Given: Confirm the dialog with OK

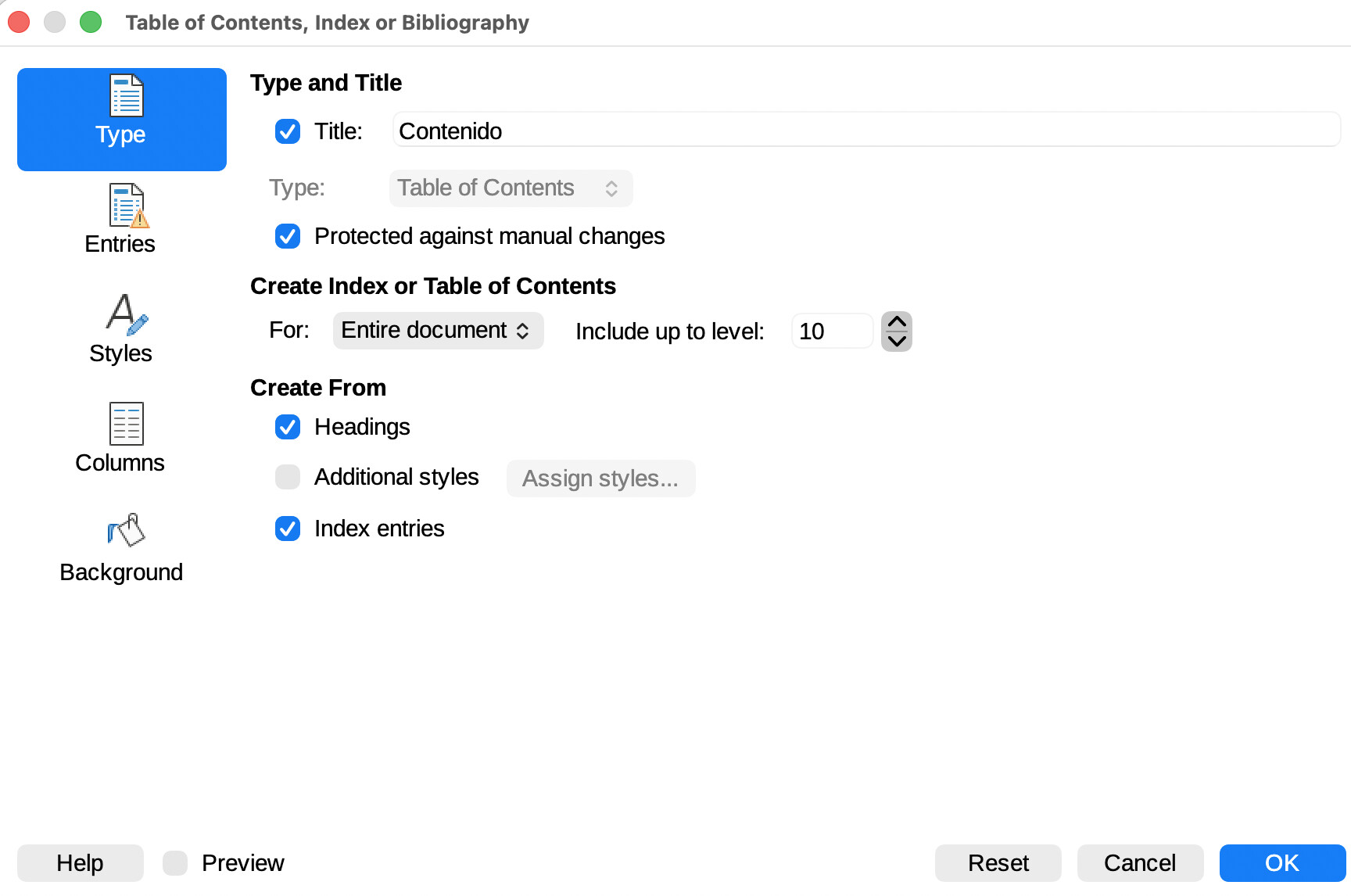Looking at the screenshot, I should (1282, 863).
